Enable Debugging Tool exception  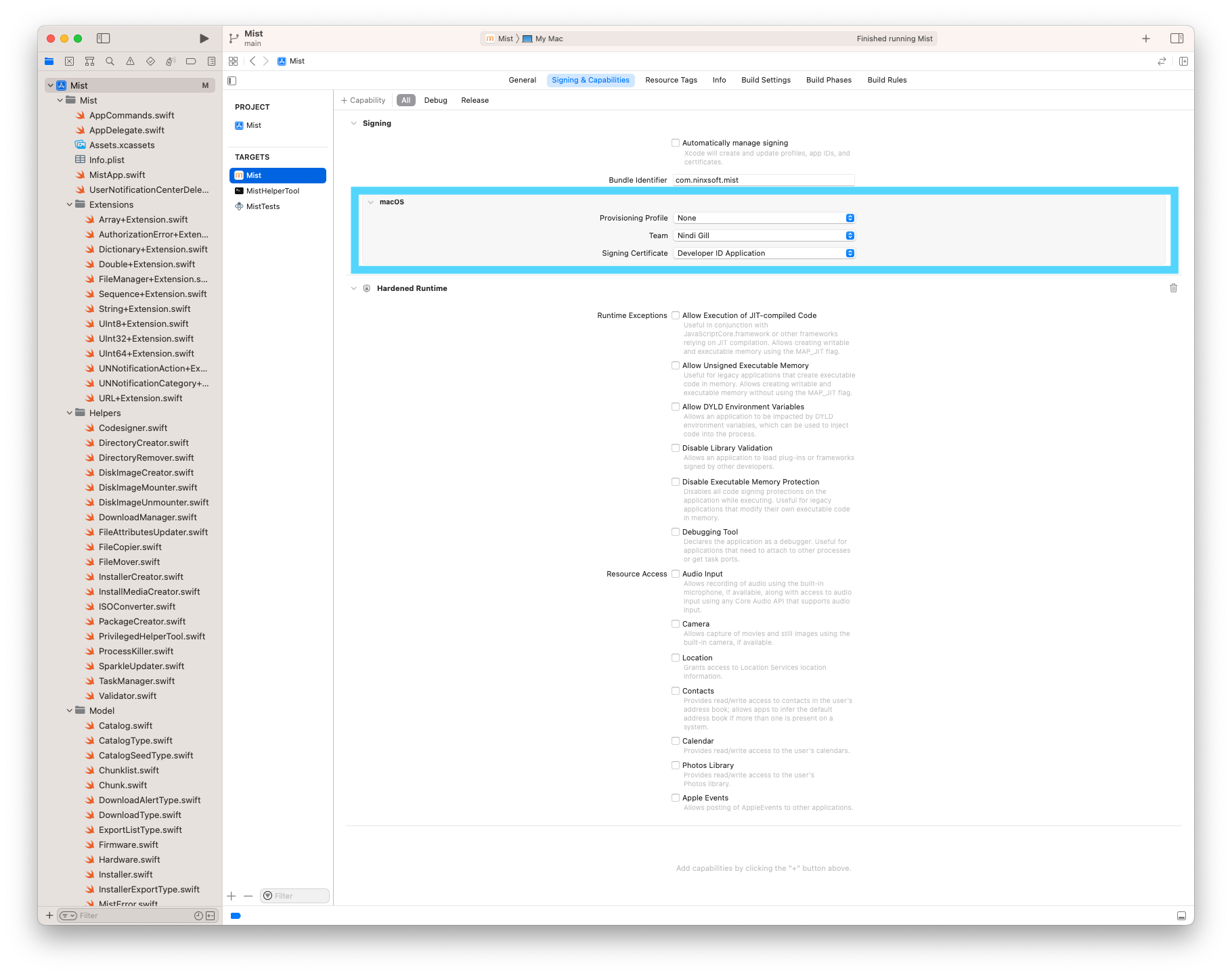pos(676,532)
